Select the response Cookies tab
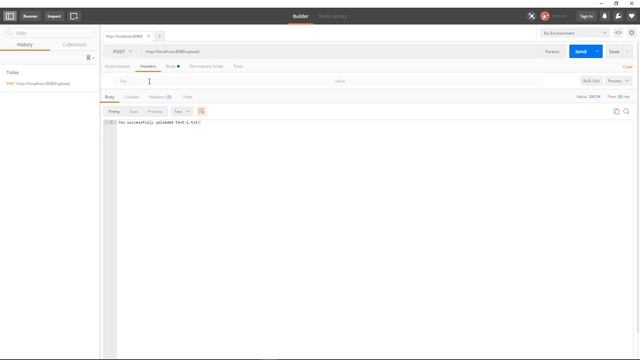 [132, 97]
